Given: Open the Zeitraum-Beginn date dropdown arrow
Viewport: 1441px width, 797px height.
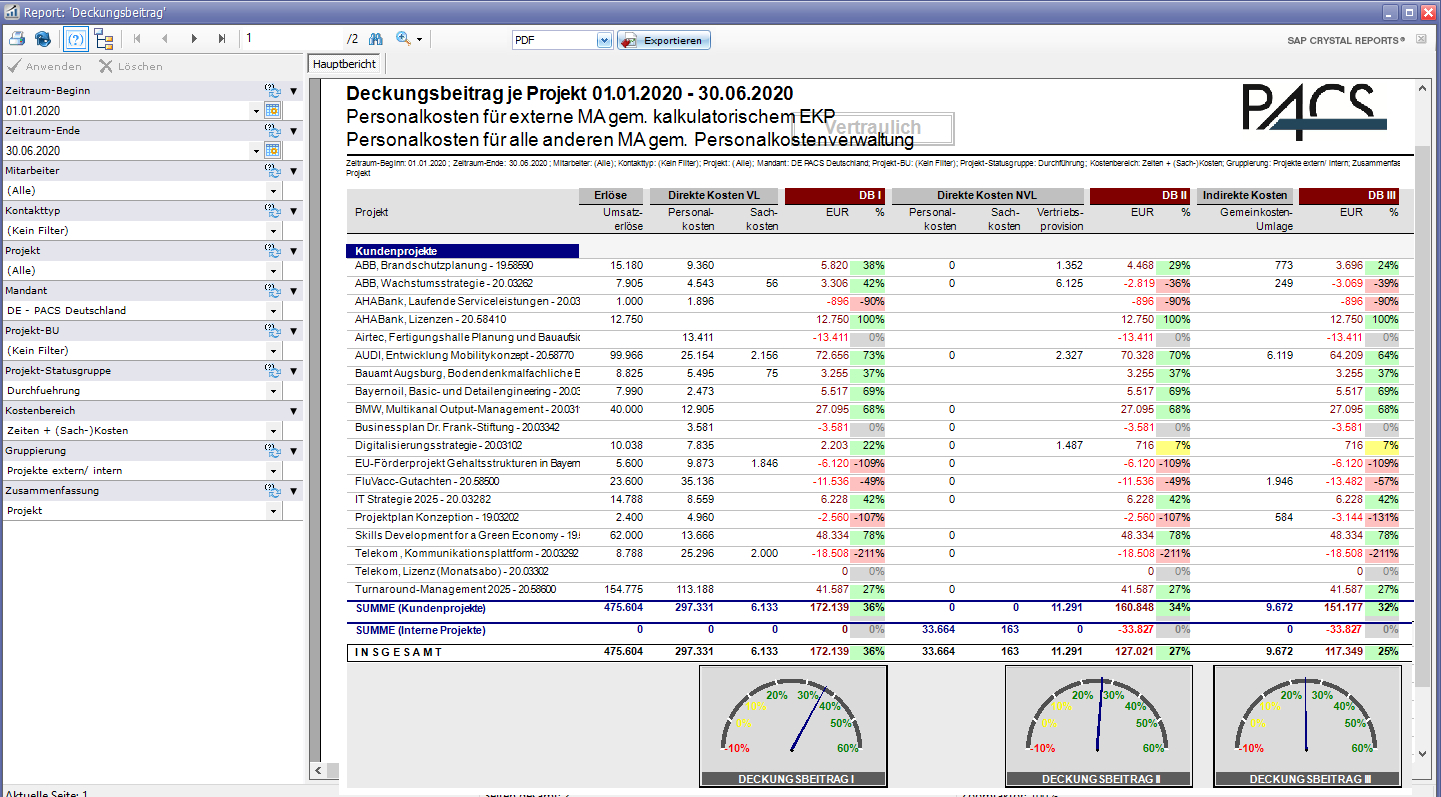Looking at the screenshot, I should click(x=256, y=111).
